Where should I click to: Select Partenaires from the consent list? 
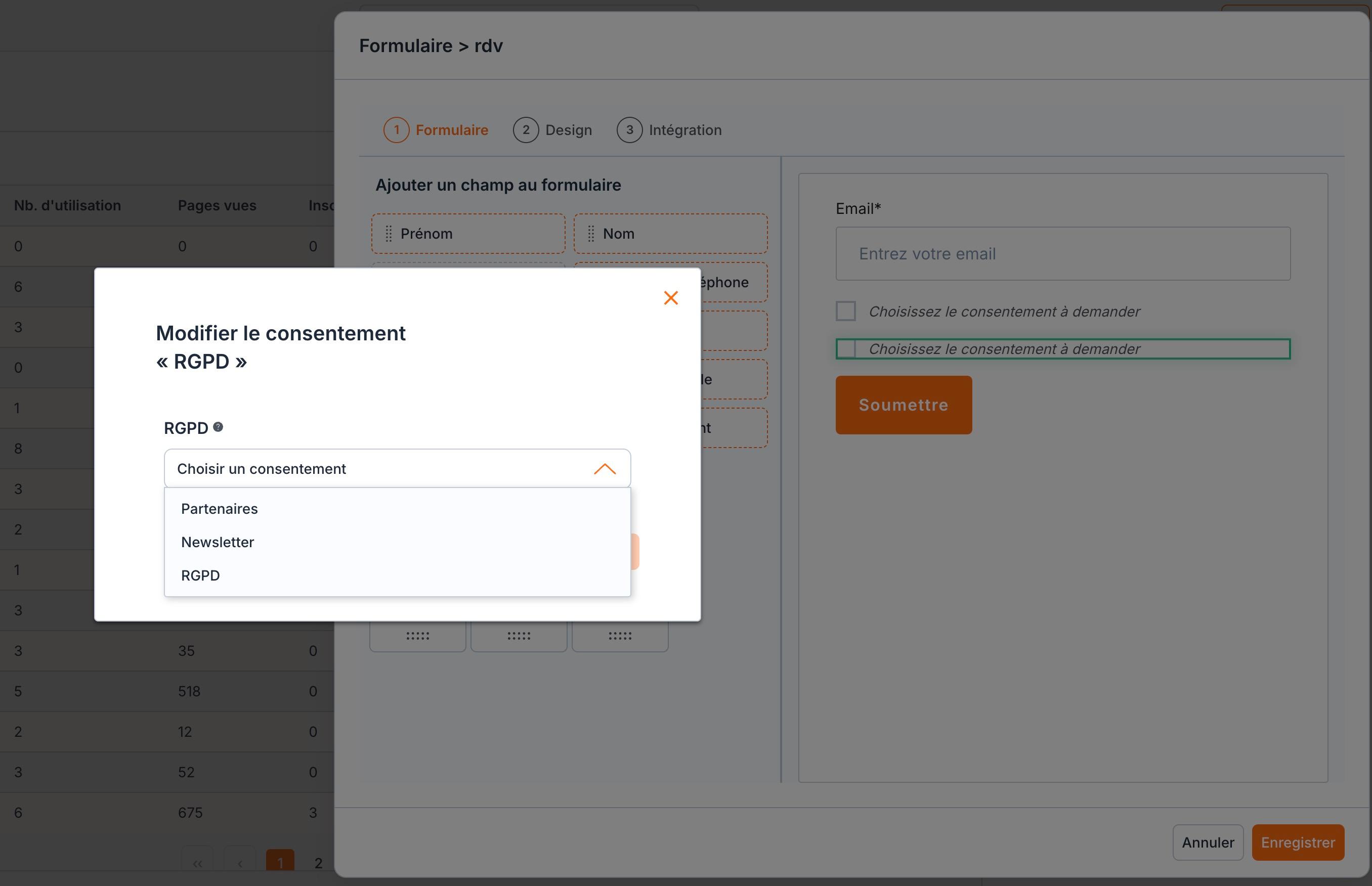(397, 509)
